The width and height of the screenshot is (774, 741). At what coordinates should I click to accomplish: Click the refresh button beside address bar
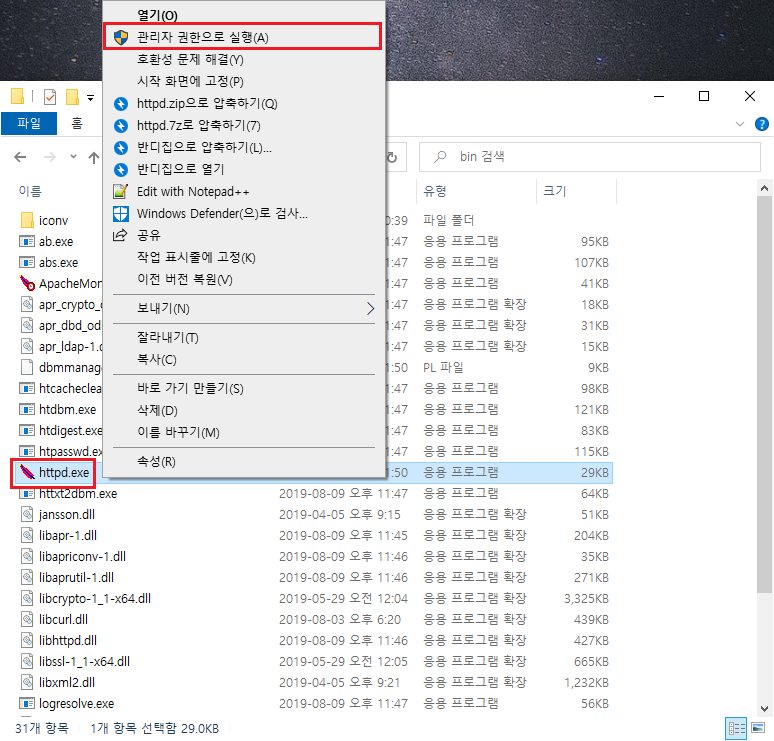click(x=392, y=157)
